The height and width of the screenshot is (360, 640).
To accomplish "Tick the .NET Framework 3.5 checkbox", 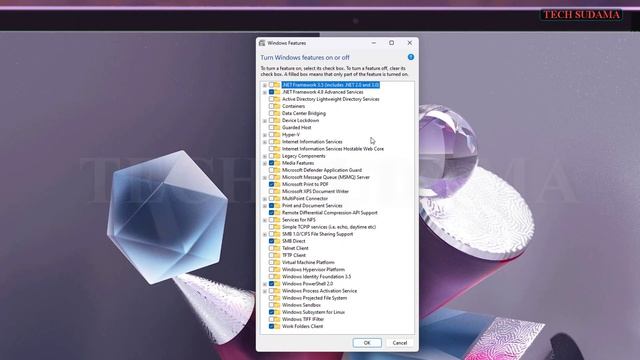I will point(271,85).
